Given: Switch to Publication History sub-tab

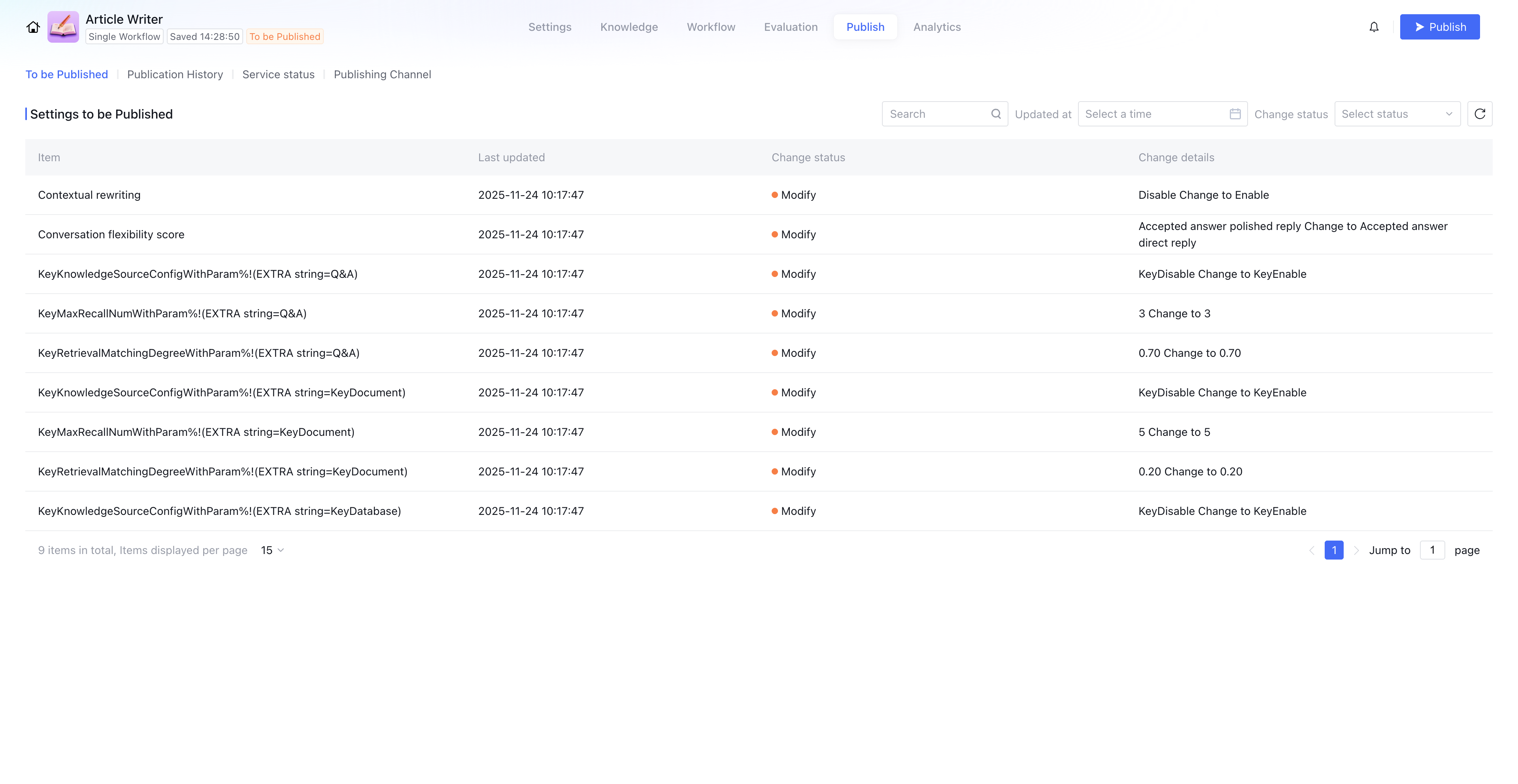Looking at the screenshot, I should coord(175,74).
